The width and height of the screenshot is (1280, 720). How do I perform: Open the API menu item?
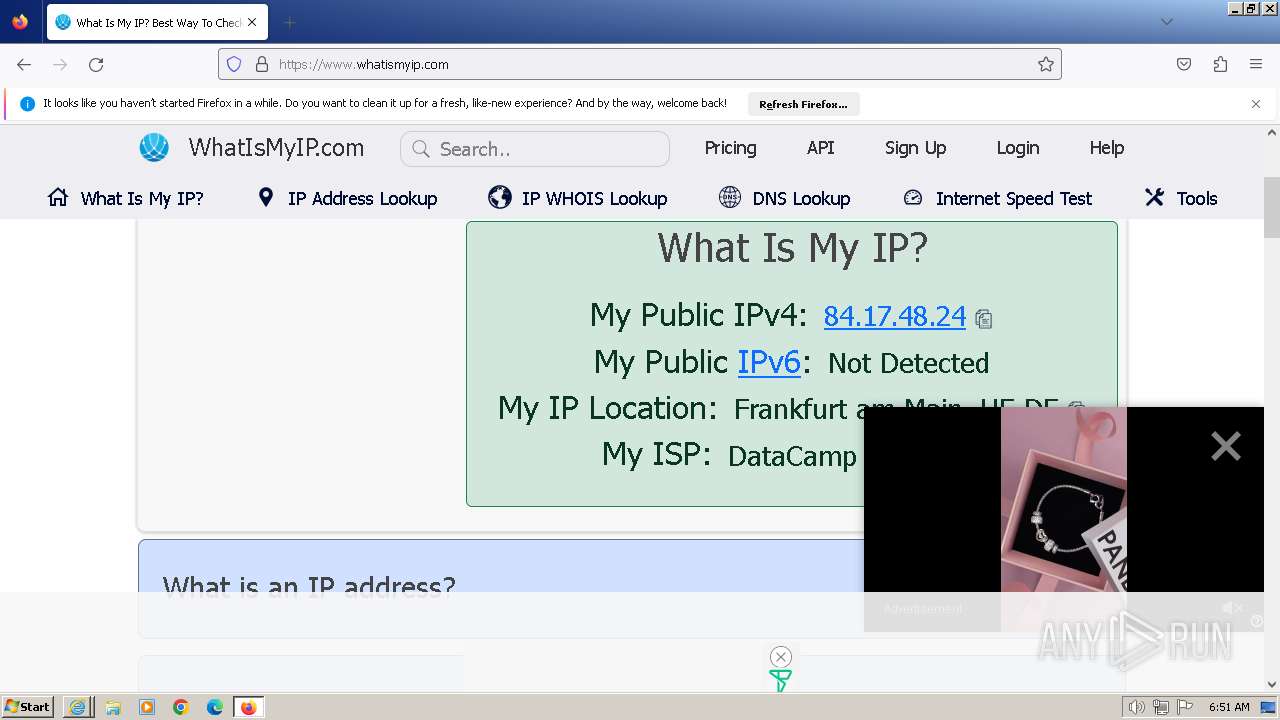pyautogui.click(x=820, y=148)
